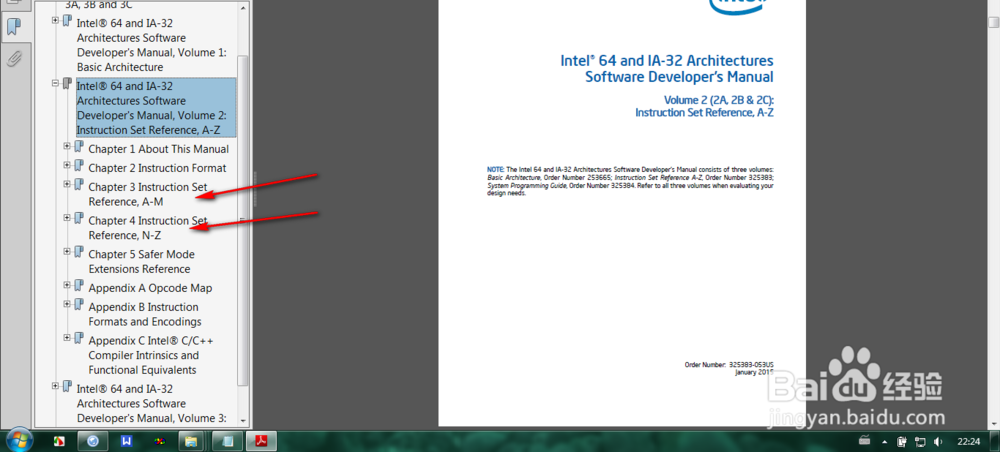Open the Attachments paperclip panel
This screenshot has height=452, width=1000.
[14, 59]
